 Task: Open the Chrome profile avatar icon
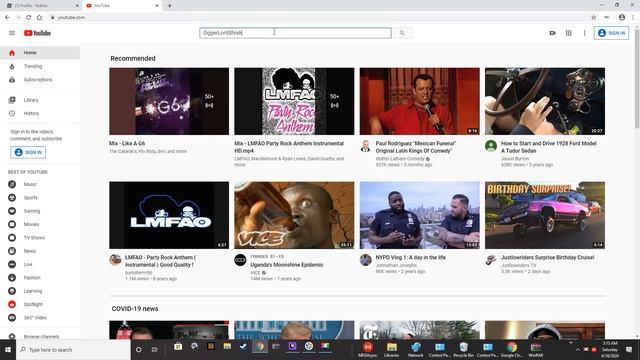[x=622, y=18]
